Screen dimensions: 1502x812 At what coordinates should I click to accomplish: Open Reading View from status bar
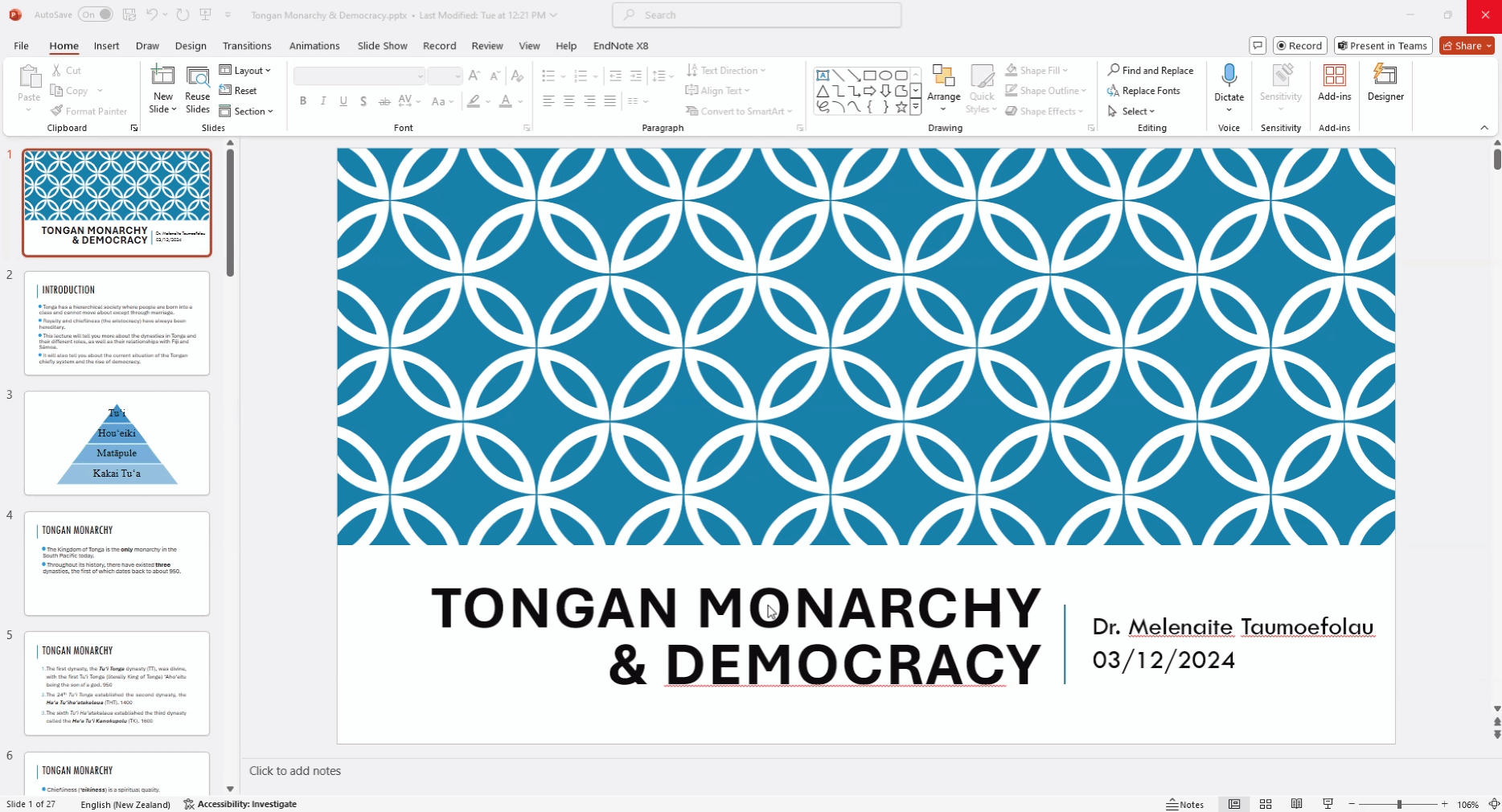tap(1296, 804)
